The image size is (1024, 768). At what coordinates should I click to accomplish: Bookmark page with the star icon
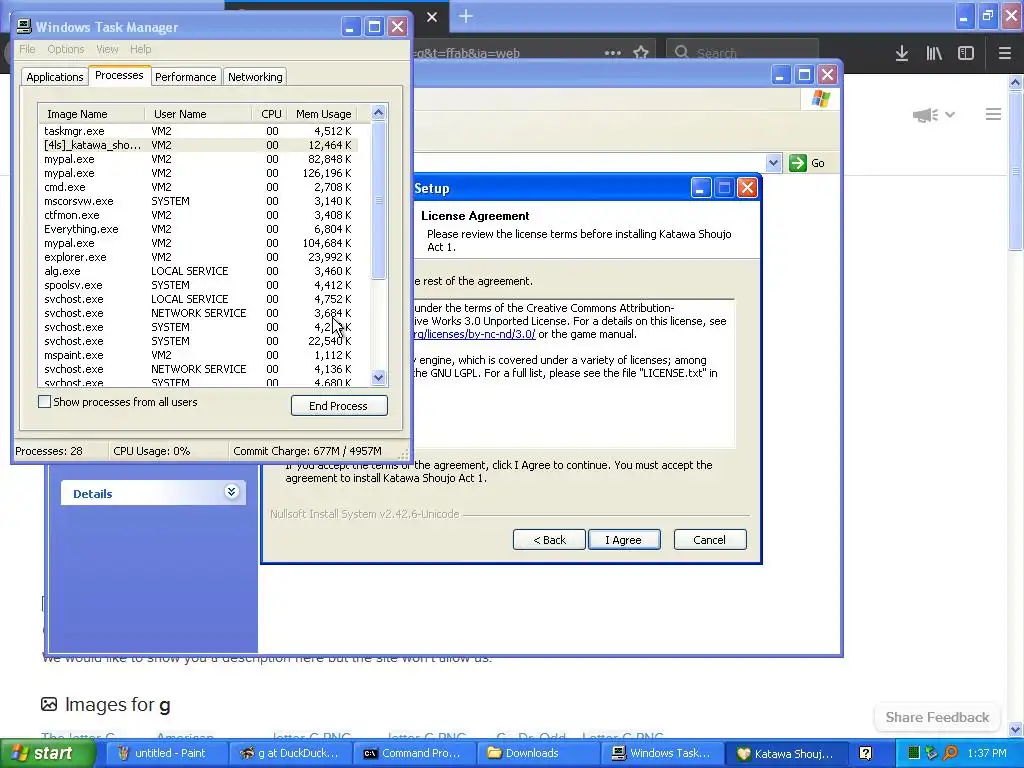(641, 53)
